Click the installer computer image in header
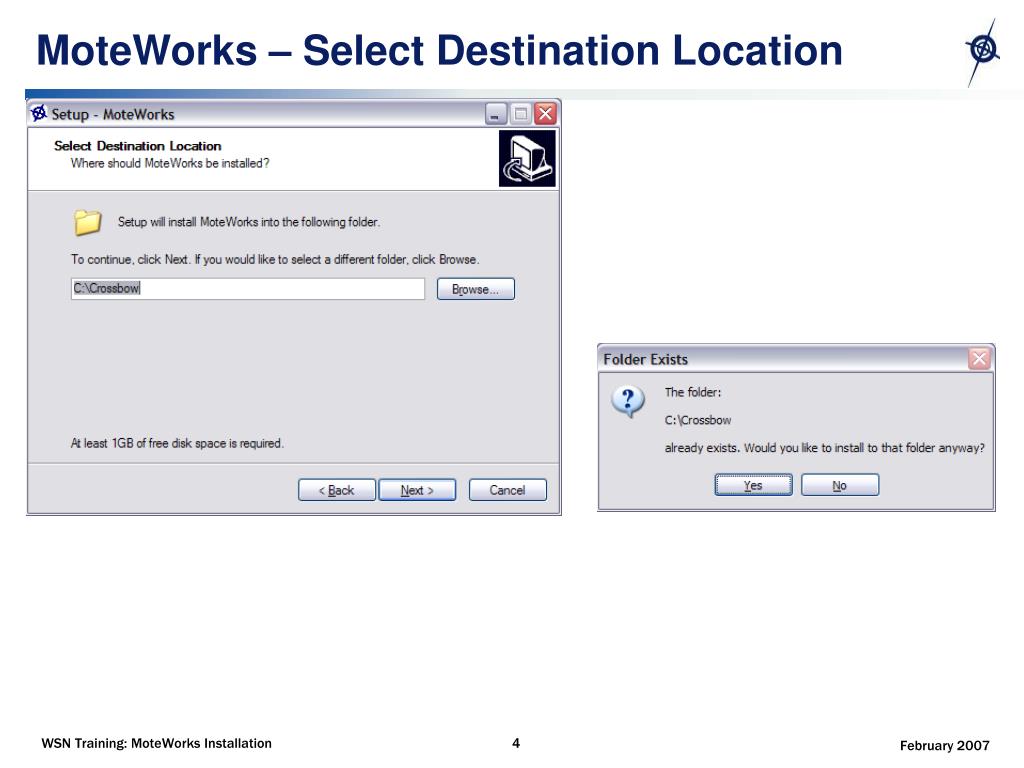This screenshot has height=768, width=1024. [x=527, y=159]
